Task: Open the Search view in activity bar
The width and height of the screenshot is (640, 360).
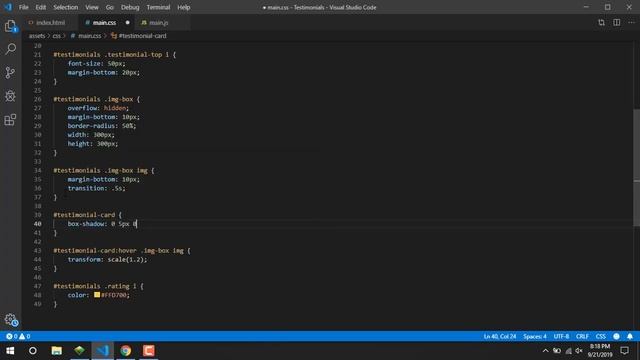Action: point(11,49)
